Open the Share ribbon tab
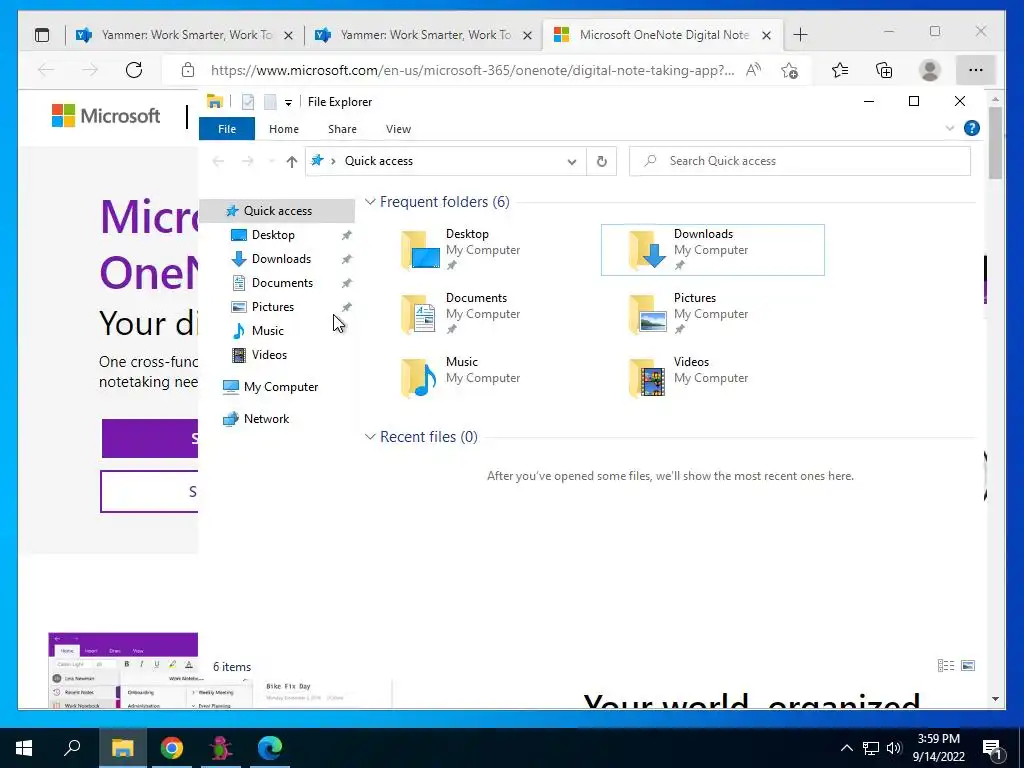This screenshot has width=1024, height=768. [x=342, y=129]
